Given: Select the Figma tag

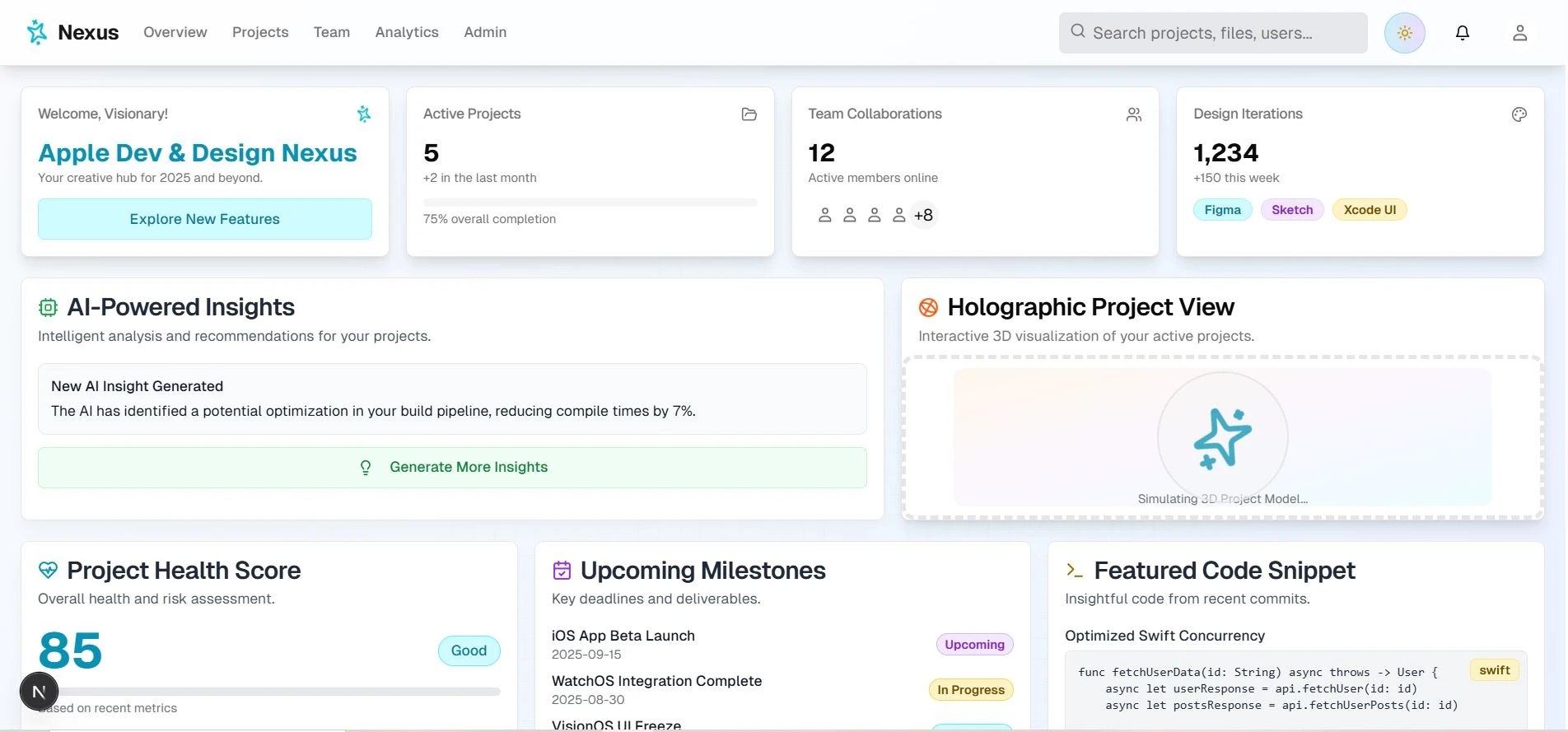Looking at the screenshot, I should [x=1222, y=210].
